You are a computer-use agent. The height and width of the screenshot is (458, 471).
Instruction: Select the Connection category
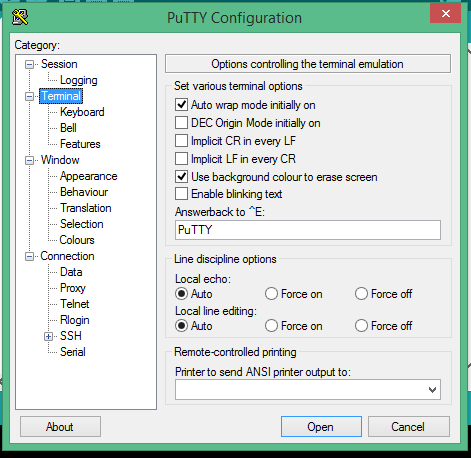coord(67,256)
